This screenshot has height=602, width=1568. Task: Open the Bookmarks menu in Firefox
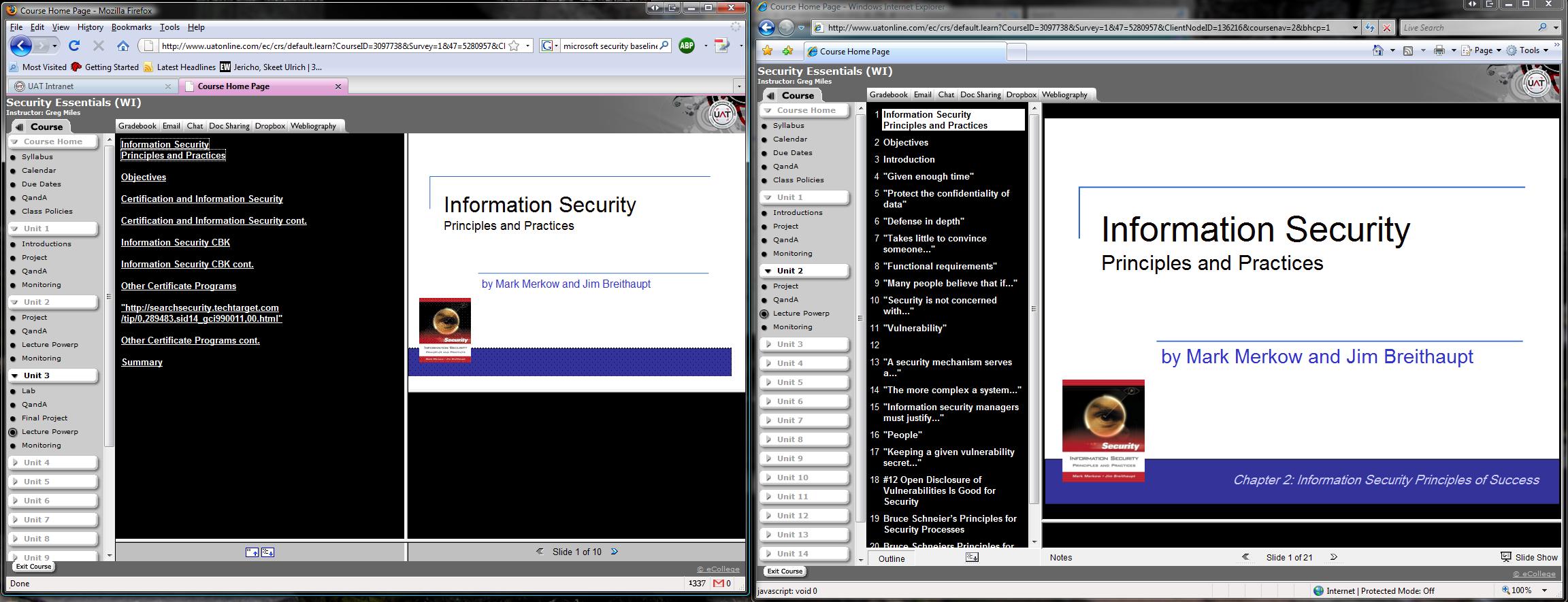[131, 27]
